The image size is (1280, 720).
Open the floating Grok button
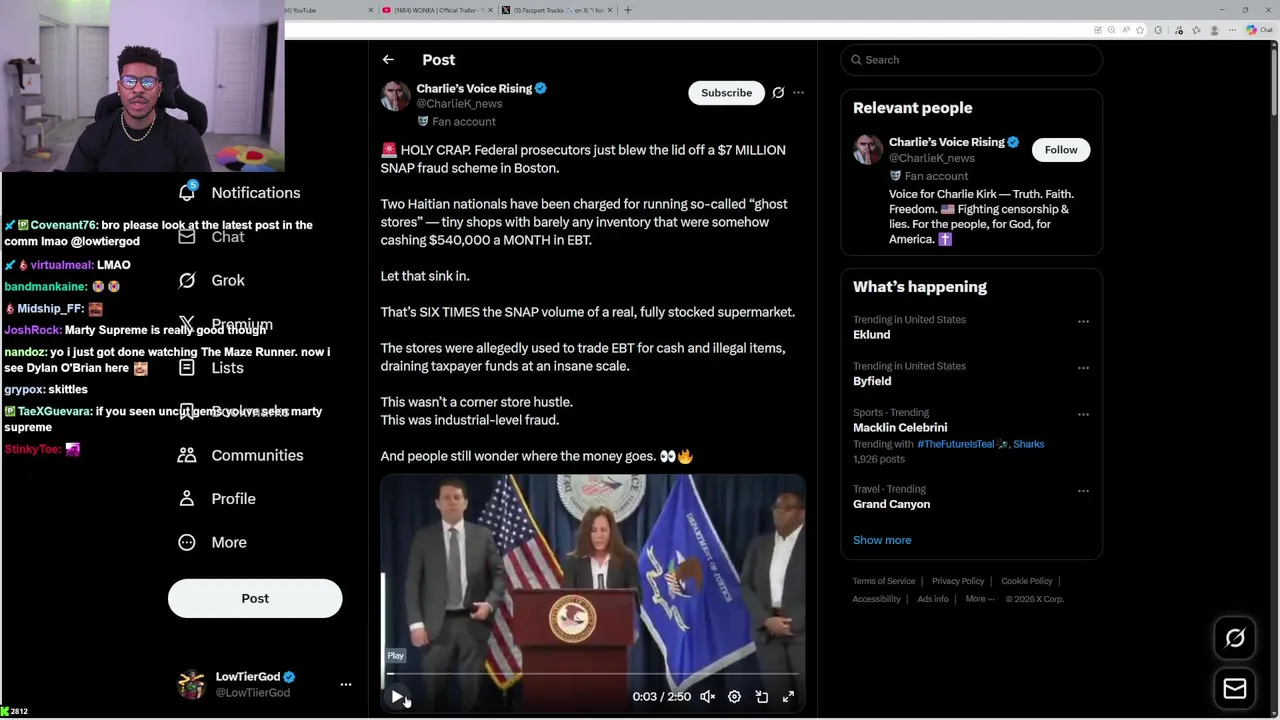[1235, 639]
